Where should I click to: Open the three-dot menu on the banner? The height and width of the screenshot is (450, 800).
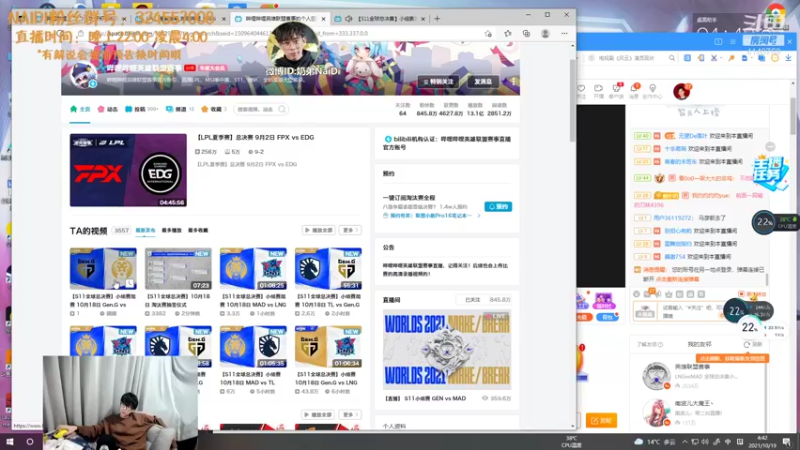point(513,82)
